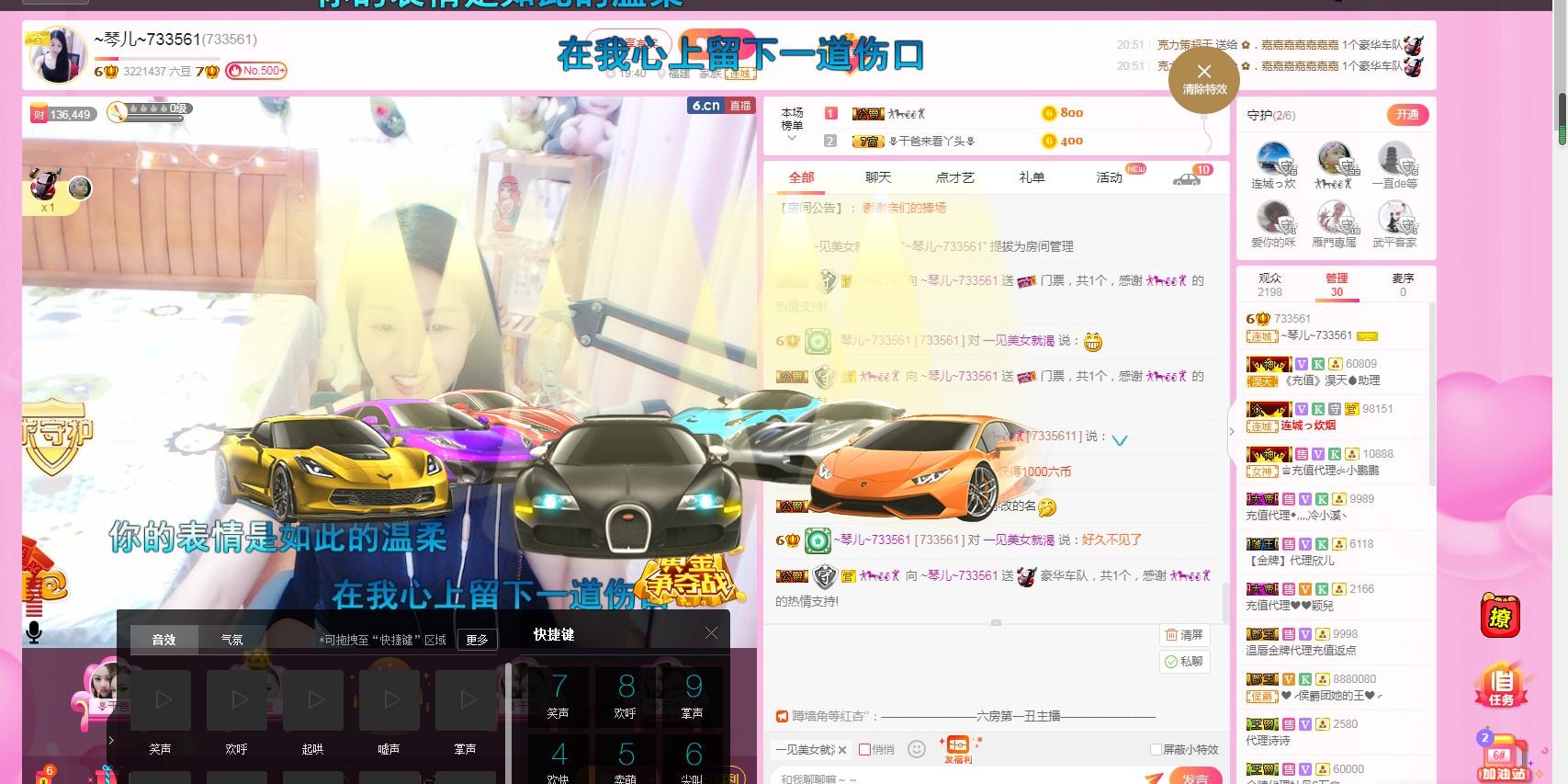Image resolution: width=1568 pixels, height=784 pixels.
Task: Collapse the side panel with the left-edge arrow
Action: click(x=1232, y=431)
